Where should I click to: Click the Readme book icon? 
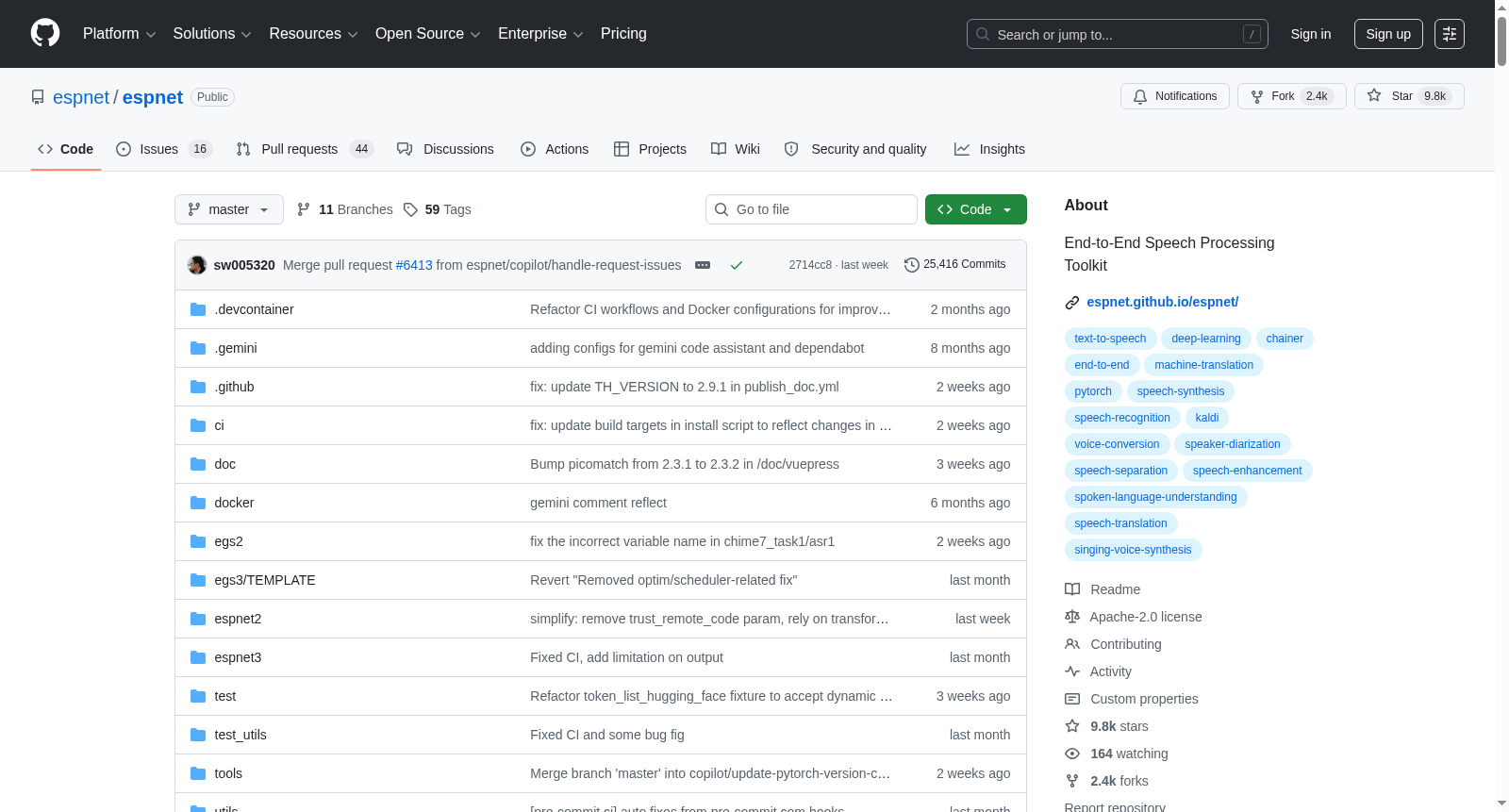click(x=1072, y=589)
